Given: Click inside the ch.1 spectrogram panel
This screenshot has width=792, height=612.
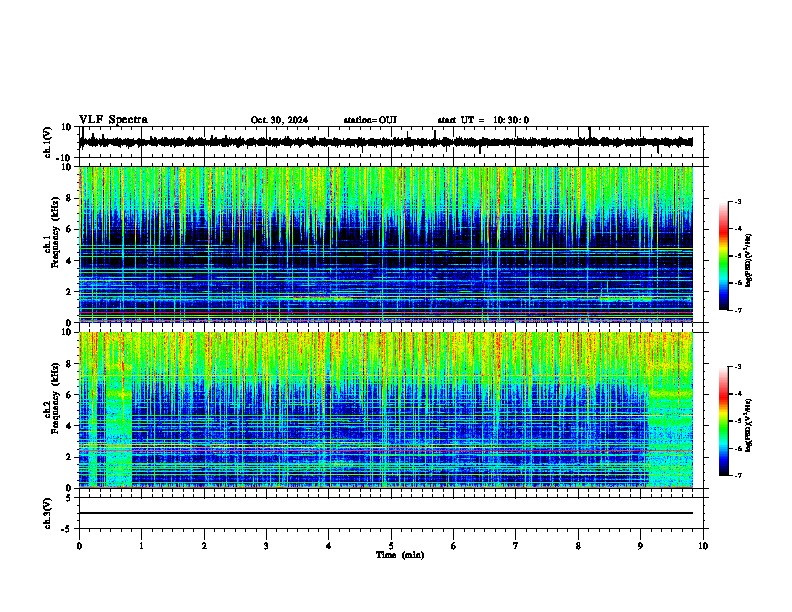Looking at the screenshot, I should click(386, 244).
